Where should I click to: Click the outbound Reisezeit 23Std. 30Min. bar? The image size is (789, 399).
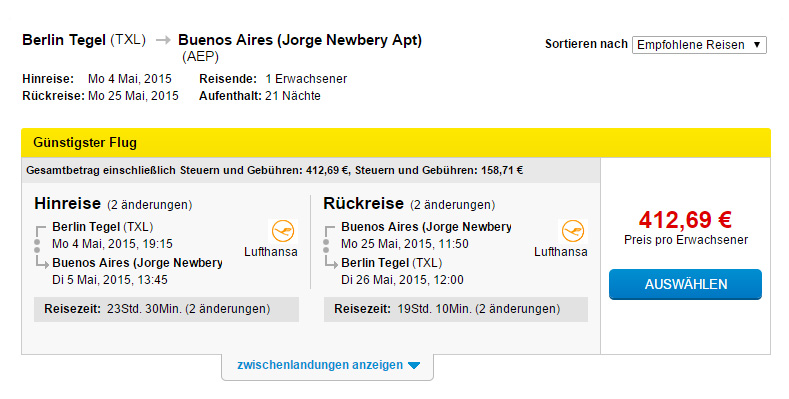coord(167,309)
